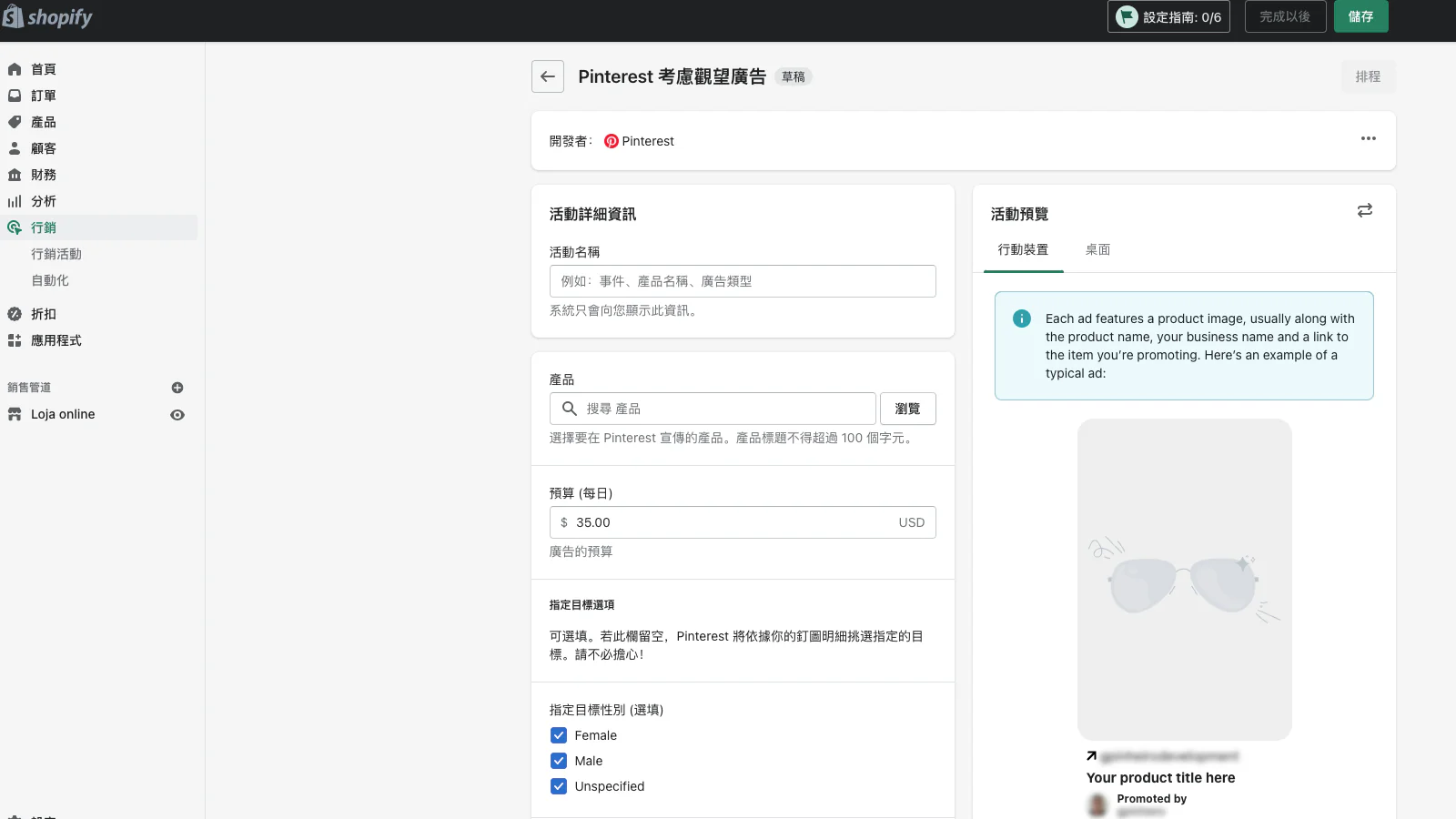Click the daily budget 35.00 field

point(743,522)
